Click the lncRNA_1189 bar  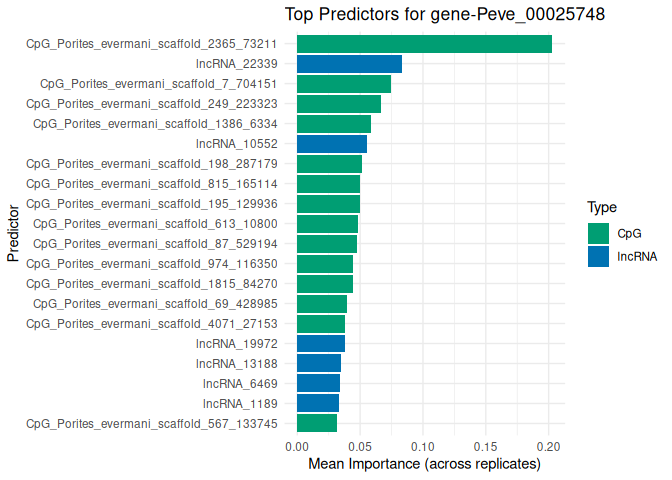point(318,403)
